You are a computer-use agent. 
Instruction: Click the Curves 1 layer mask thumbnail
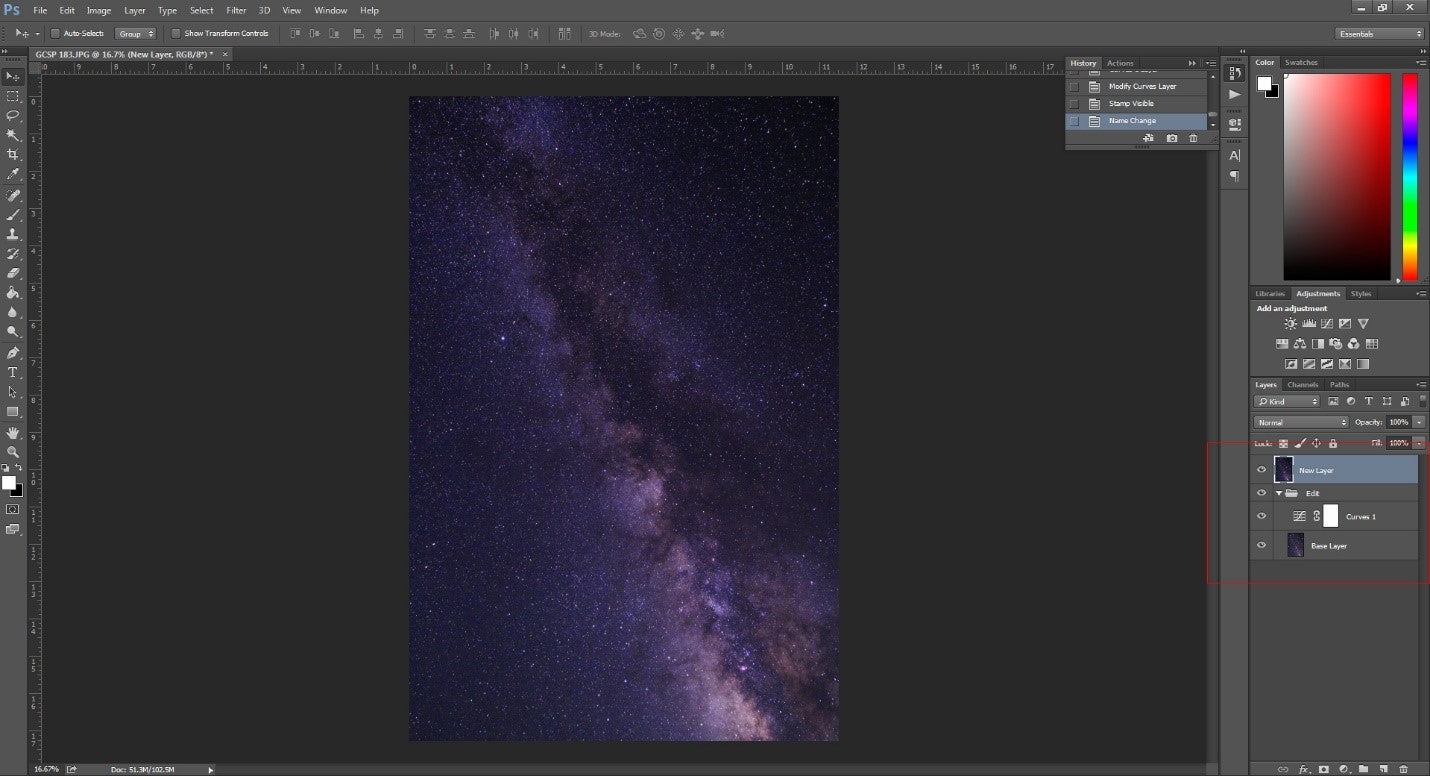[x=1331, y=517]
